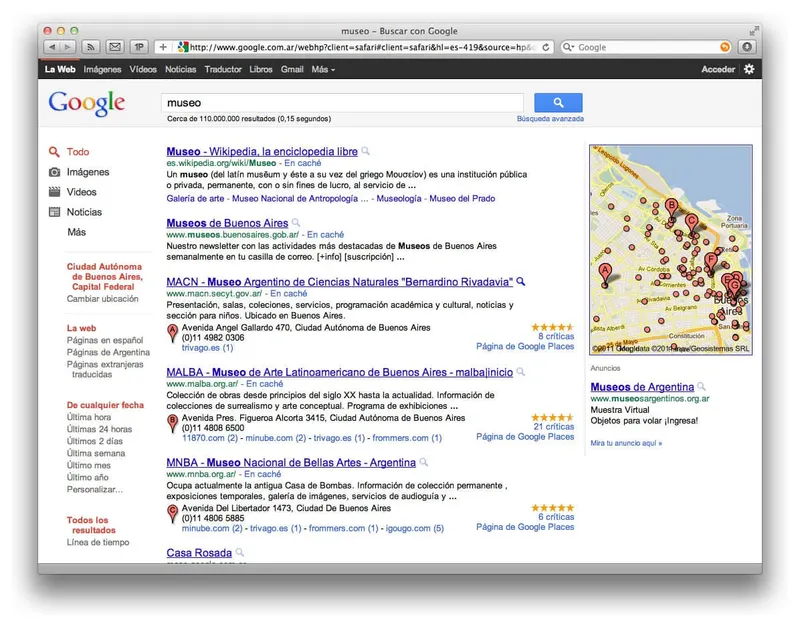Open the RSS feed toolbar button

tap(91, 47)
